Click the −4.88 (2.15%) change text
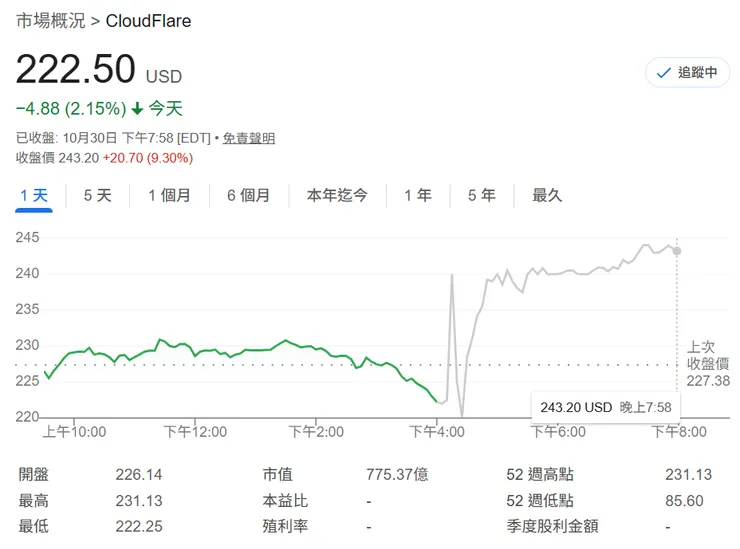 pos(71,109)
